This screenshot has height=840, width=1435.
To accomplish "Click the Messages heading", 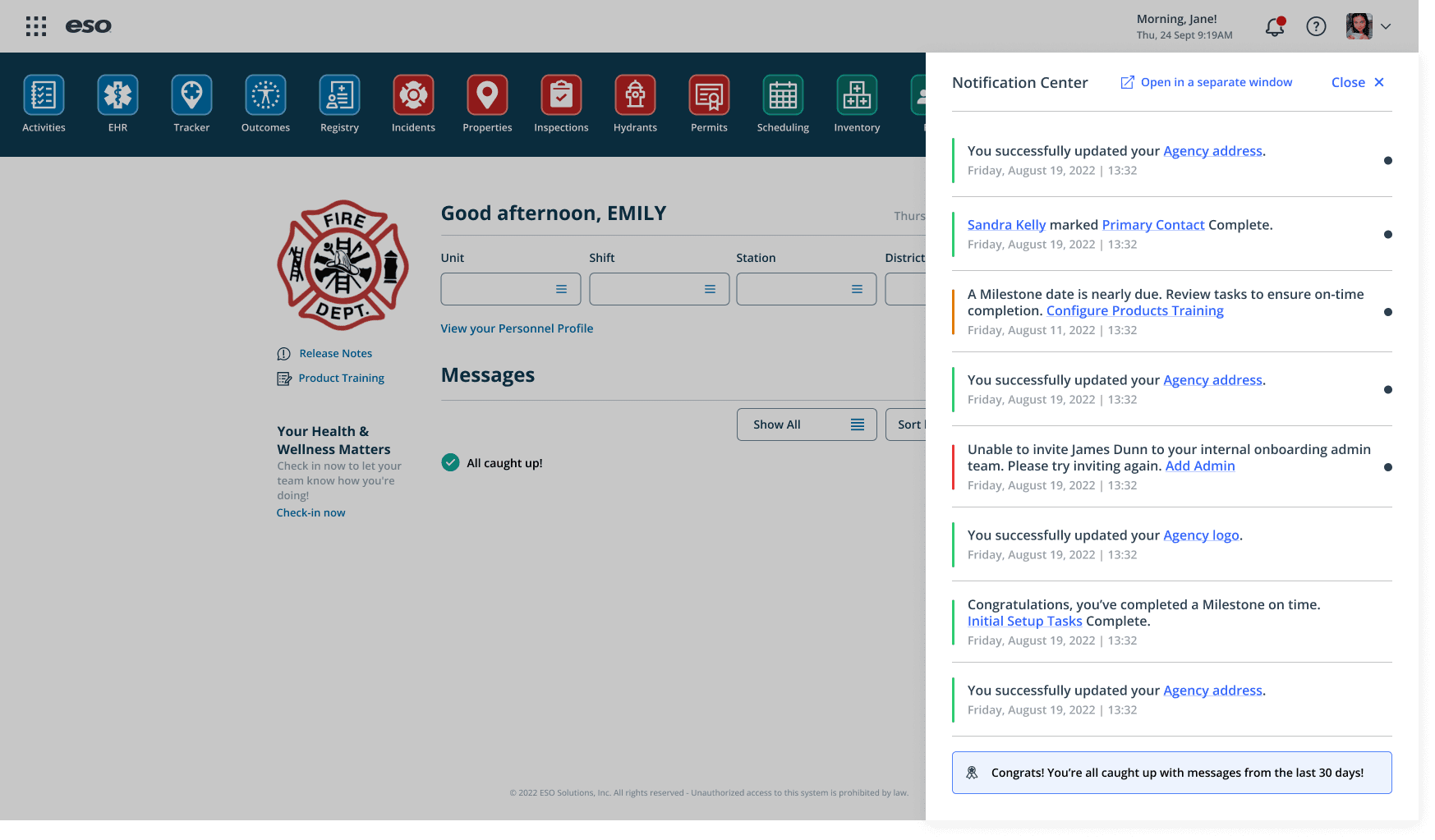I will coord(488,375).
